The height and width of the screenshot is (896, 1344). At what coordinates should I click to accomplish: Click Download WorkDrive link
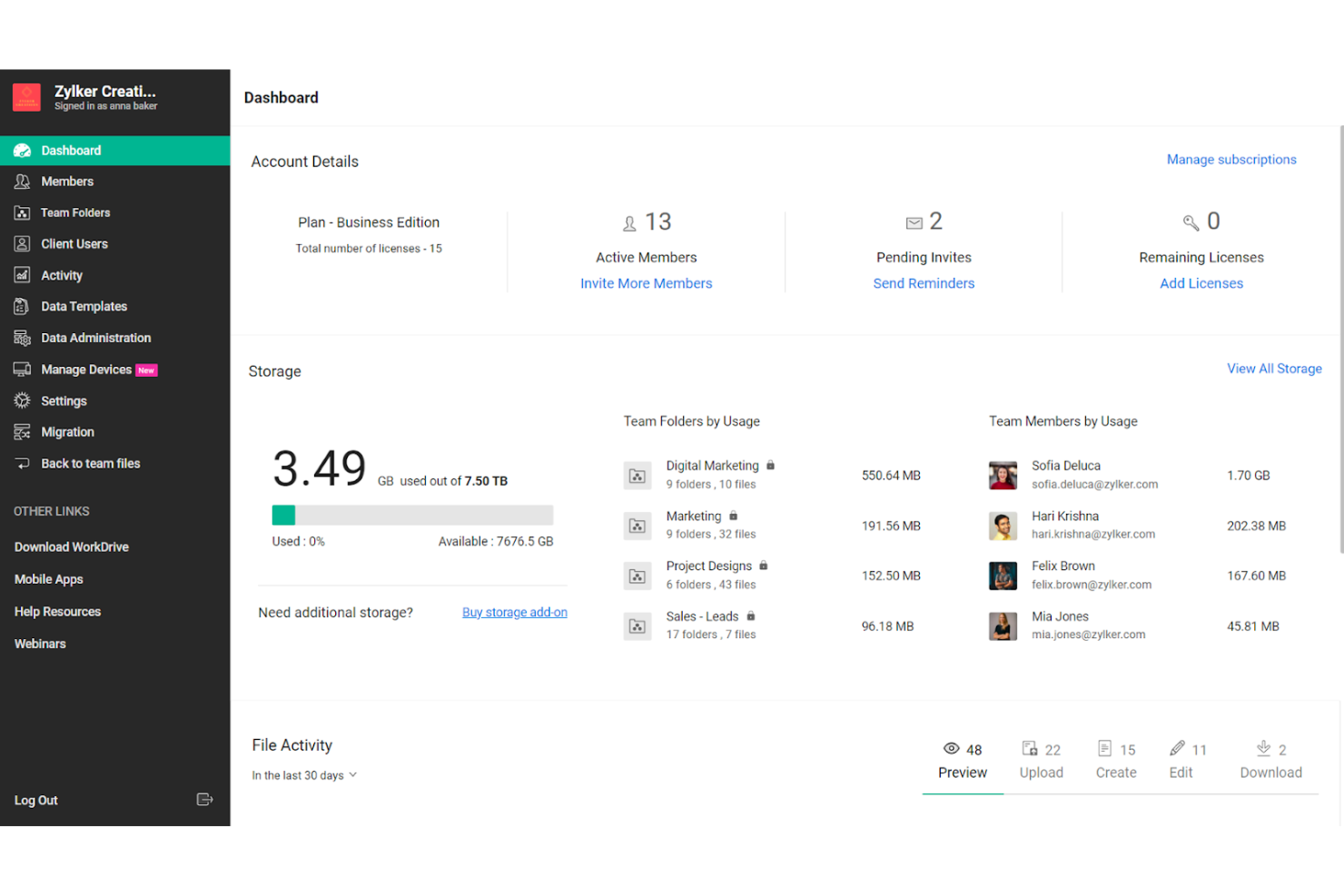pos(72,546)
